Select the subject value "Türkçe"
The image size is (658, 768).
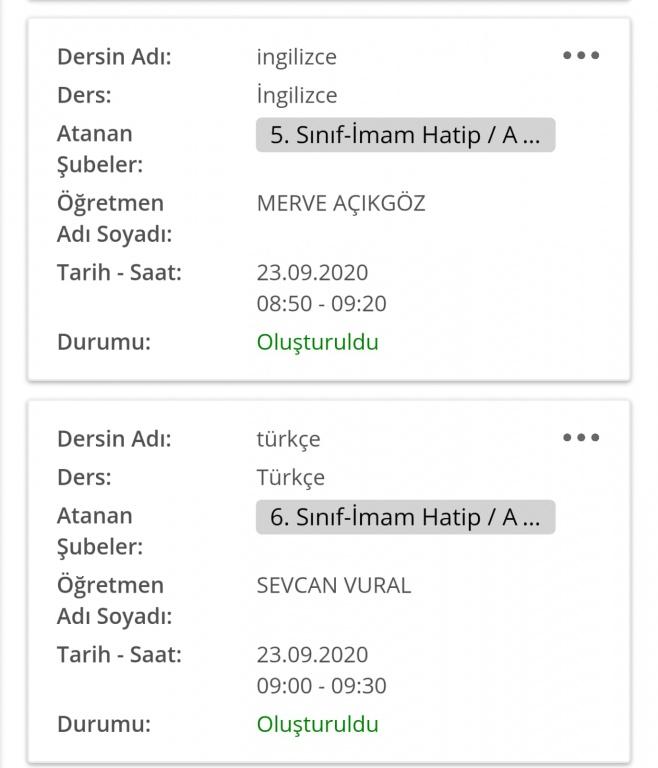[290, 478]
